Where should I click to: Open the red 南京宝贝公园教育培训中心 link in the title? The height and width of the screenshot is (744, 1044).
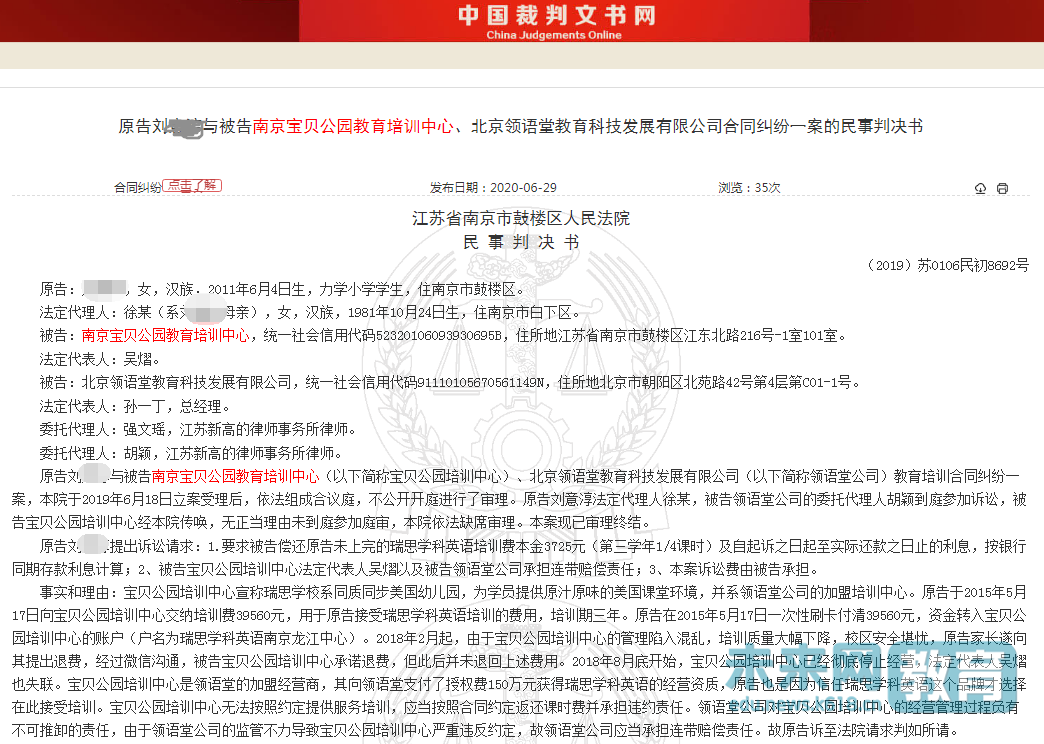[353, 126]
